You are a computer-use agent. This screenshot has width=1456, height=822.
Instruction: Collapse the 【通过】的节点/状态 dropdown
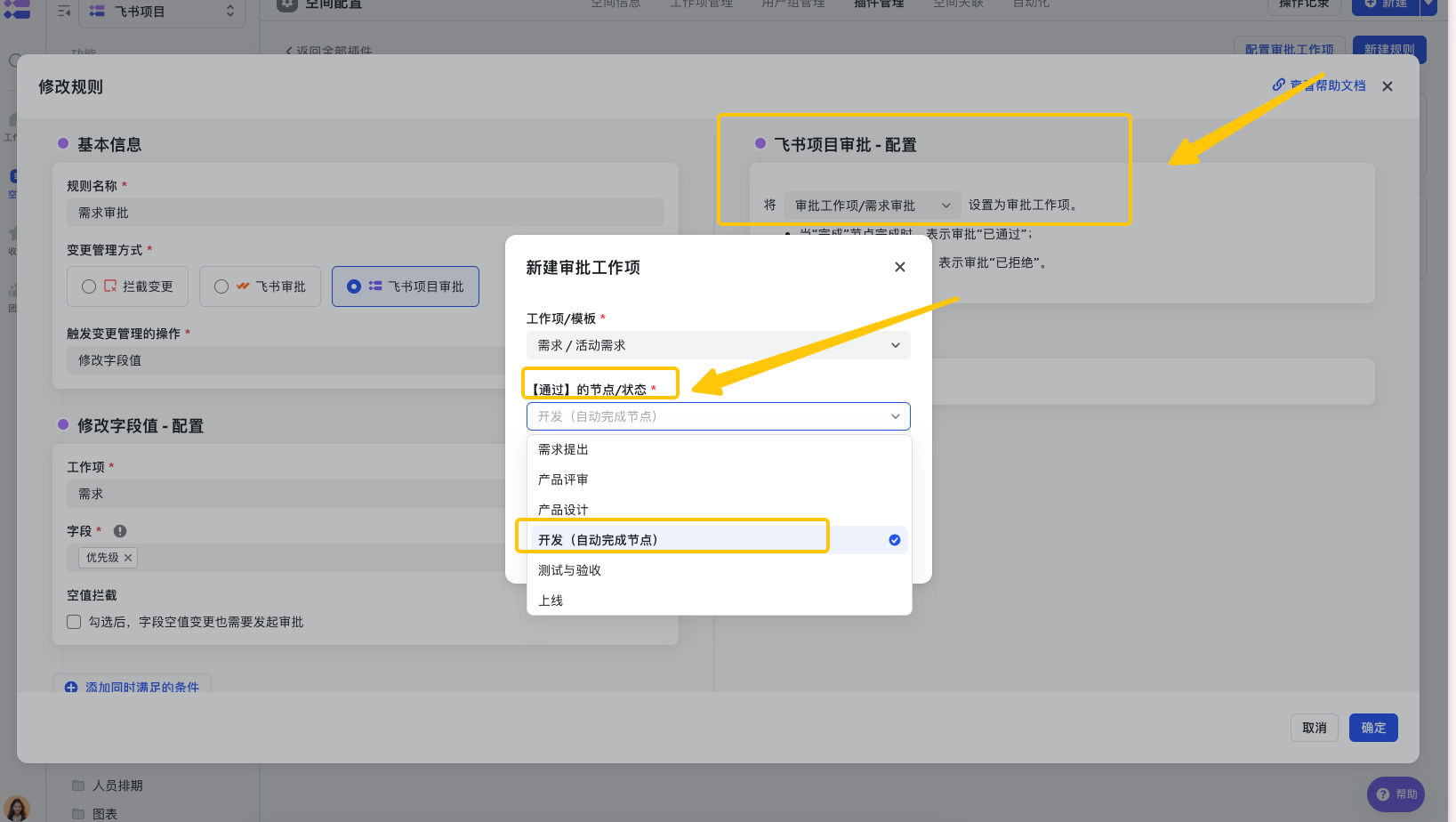[x=719, y=416]
